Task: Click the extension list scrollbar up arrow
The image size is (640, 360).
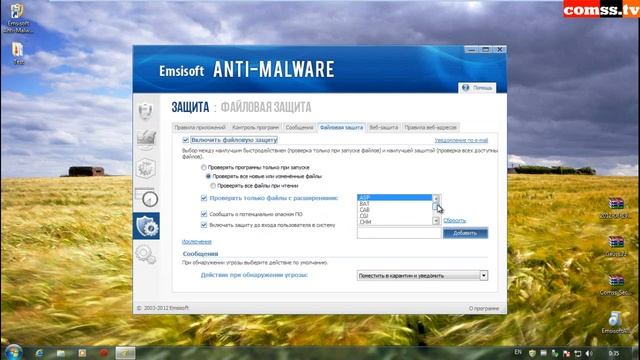Action: tap(436, 198)
